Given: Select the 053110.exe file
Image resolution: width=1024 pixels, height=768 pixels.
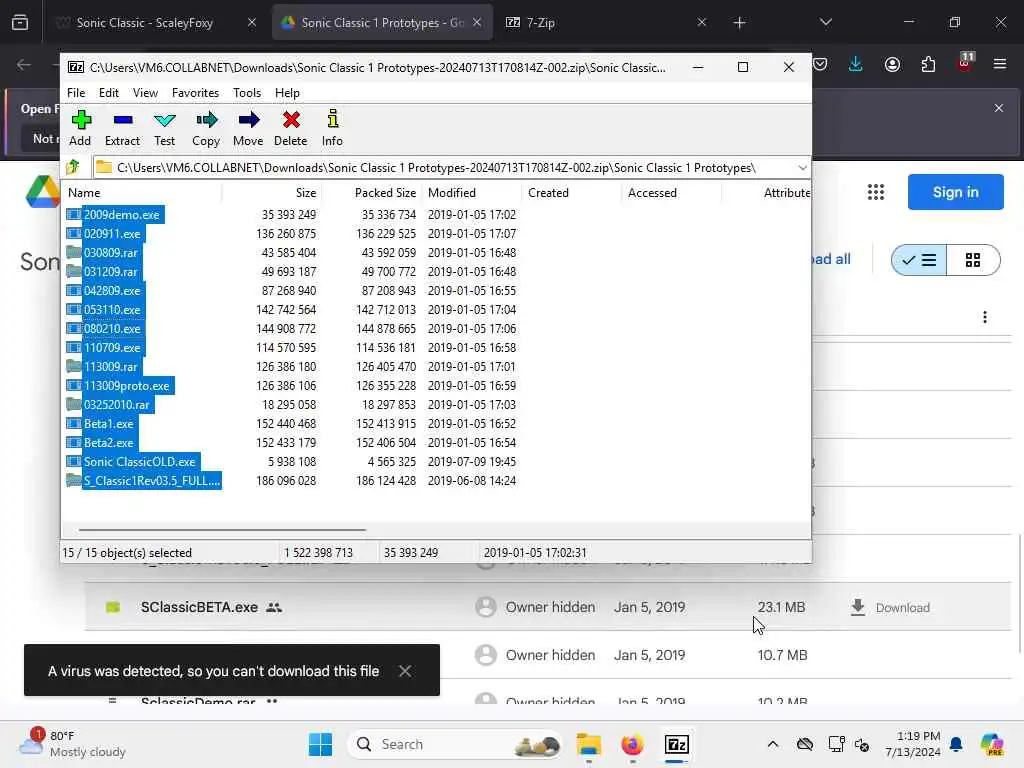Looking at the screenshot, I should point(112,310).
